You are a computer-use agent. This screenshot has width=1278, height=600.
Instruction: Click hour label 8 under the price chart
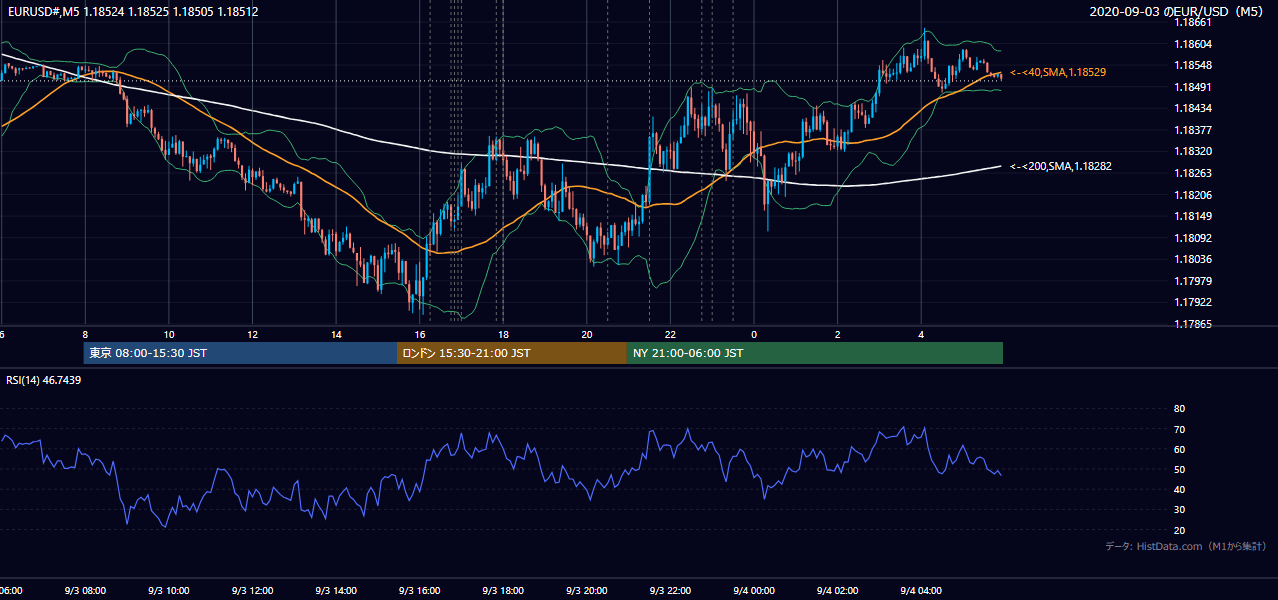coord(85,334)
